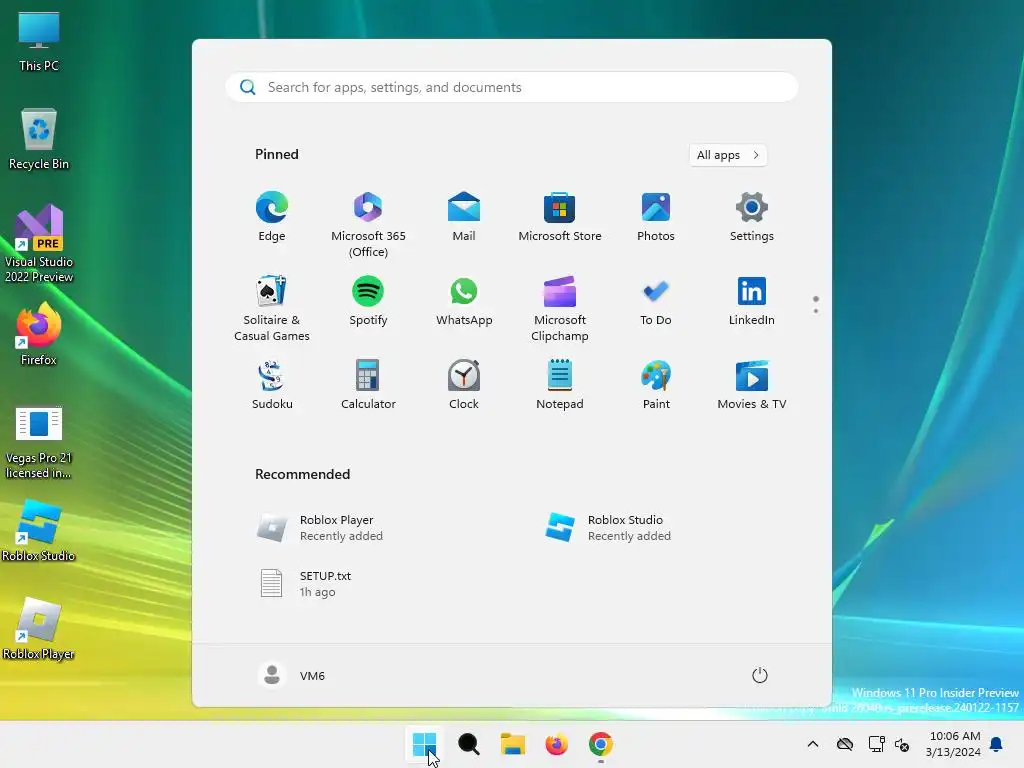The width and height of the screenshot is (1024, 768).
Task: Launch Notepad from pinned apps
Action: [560, 385]
